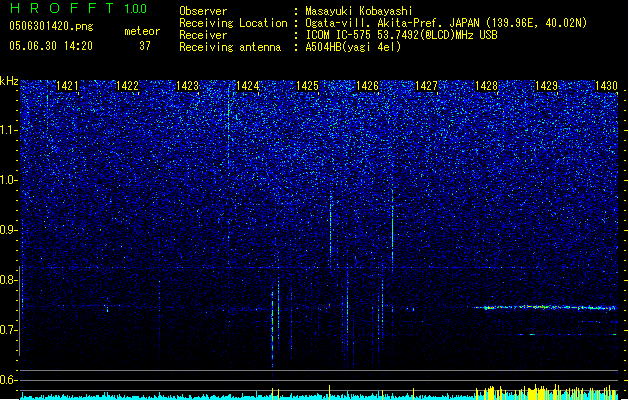Image resolution: width=629 pixels, height=400 pixels.
Task: Click time marker 1429 on the axis
Action: click(546, 86)
